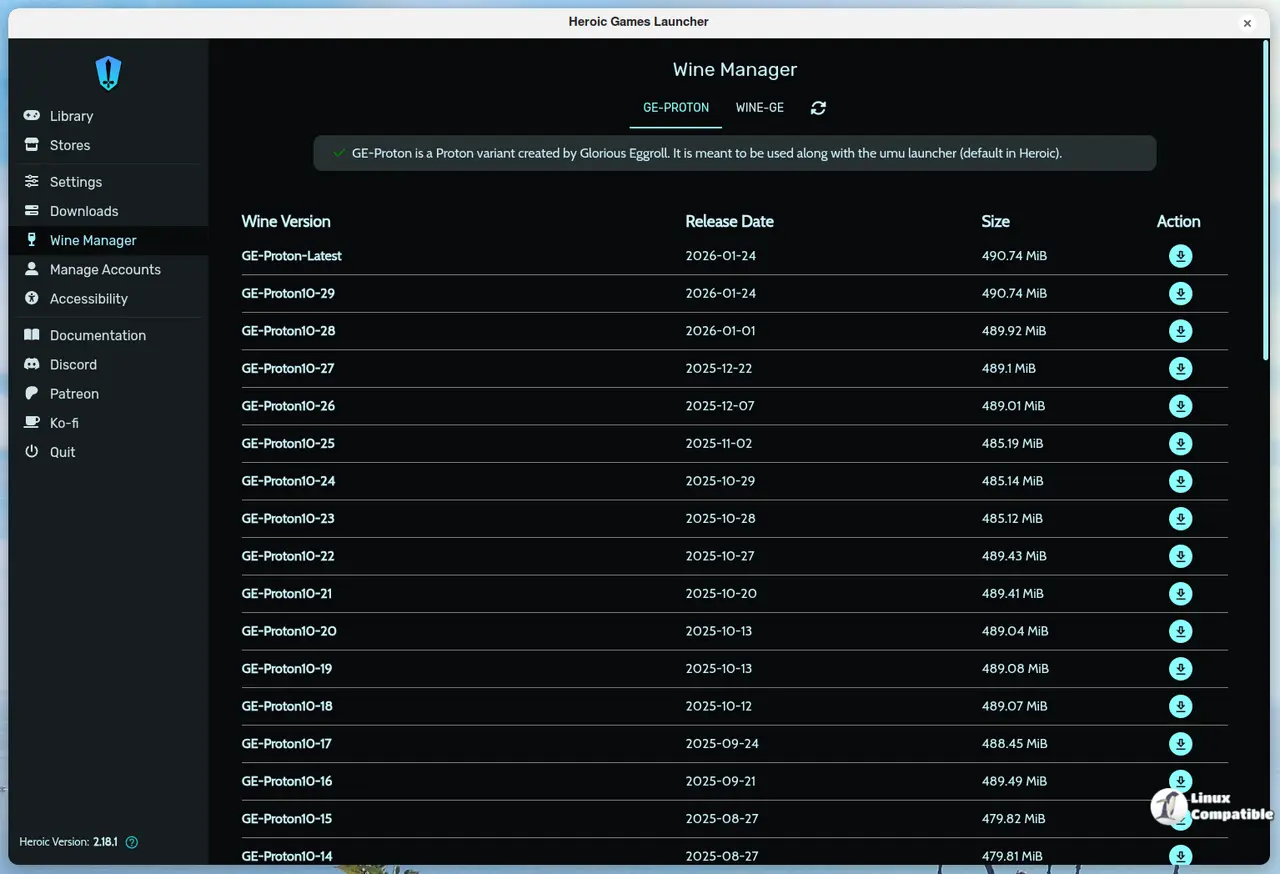Open the Downloads page
This screenshot has height=874, width=1280.
tap(84, 211)
